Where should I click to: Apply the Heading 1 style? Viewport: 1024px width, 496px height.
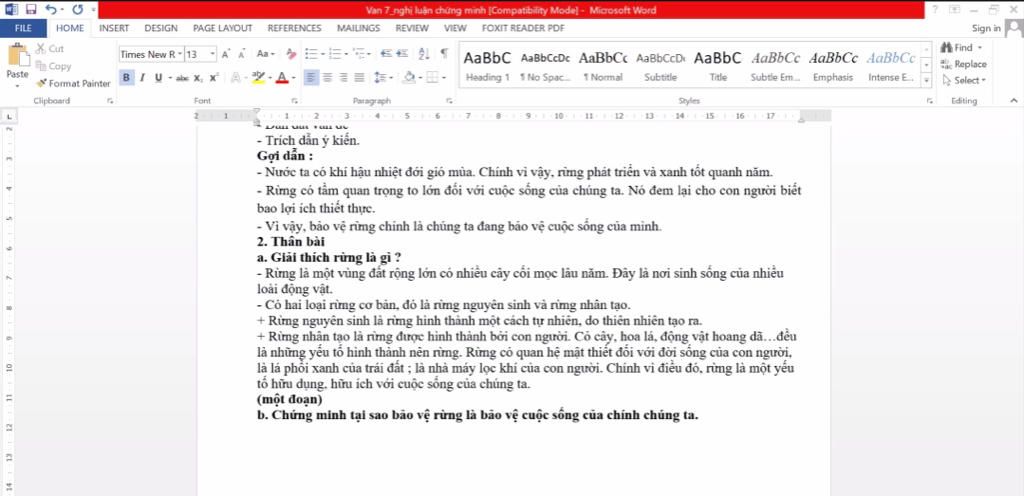487,66
